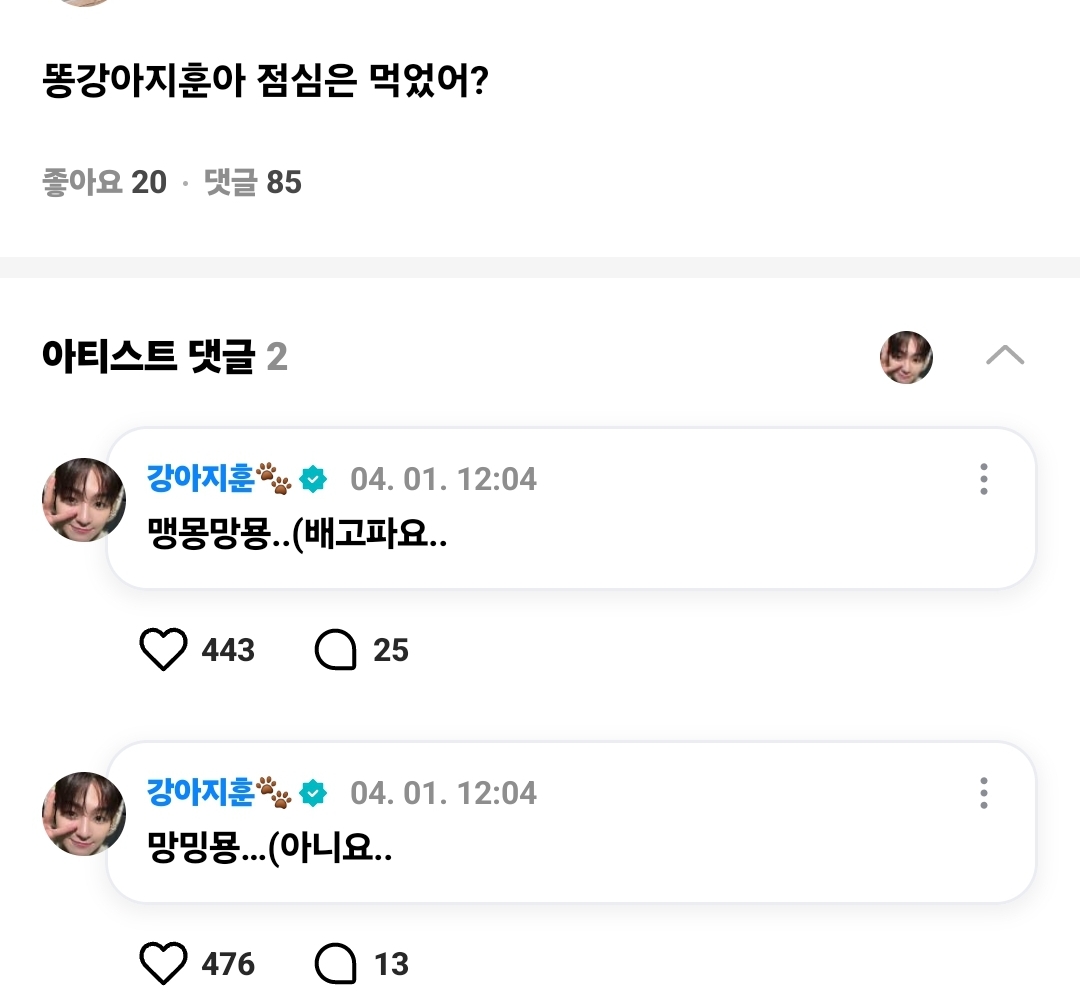Tap the 망밍묭...(아니요.. comment text
This screenshot has height=1003, width=1080.
[268, 852]
